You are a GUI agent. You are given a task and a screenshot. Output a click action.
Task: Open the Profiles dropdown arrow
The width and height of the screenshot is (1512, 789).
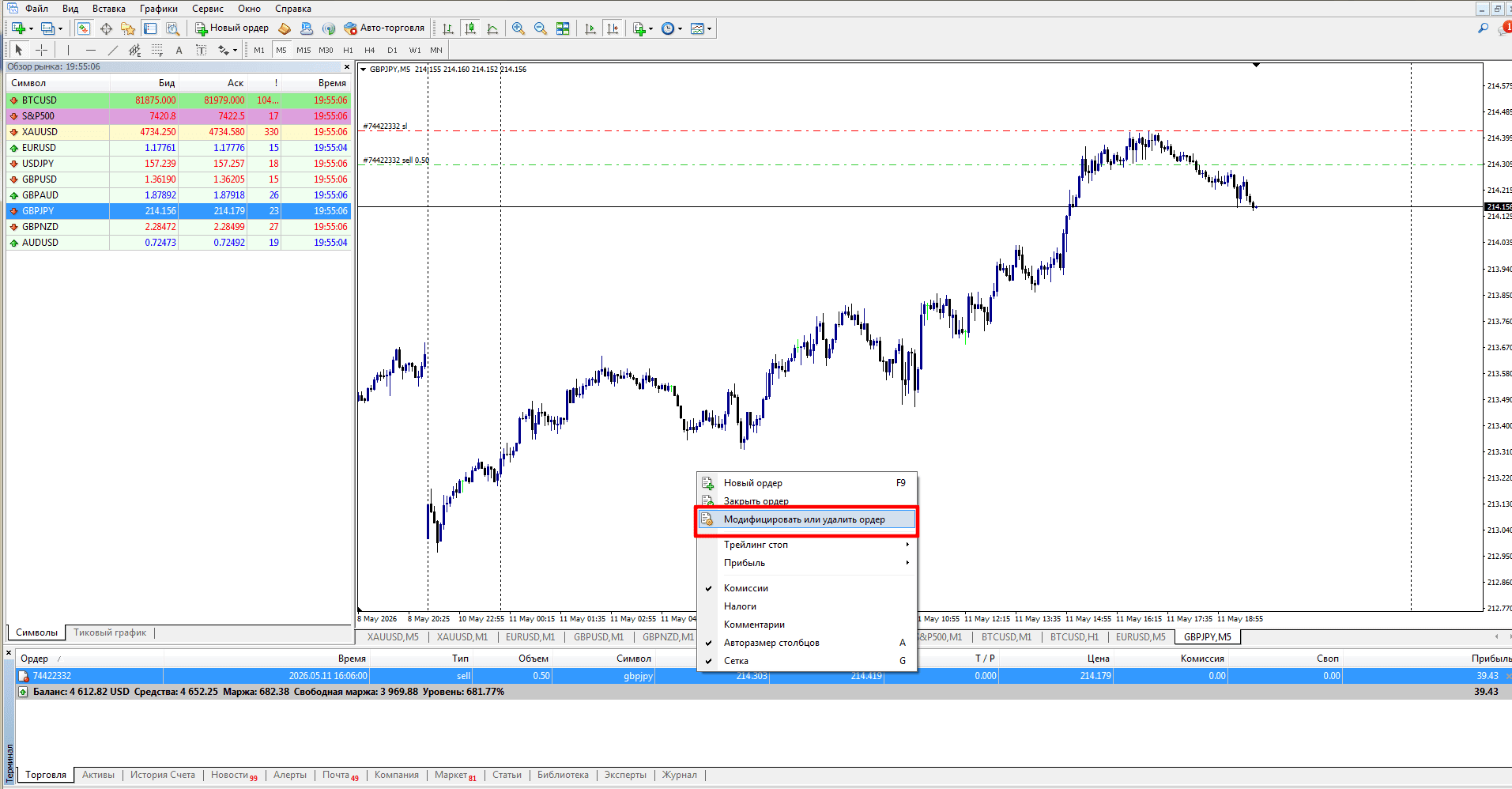point(60,28)
